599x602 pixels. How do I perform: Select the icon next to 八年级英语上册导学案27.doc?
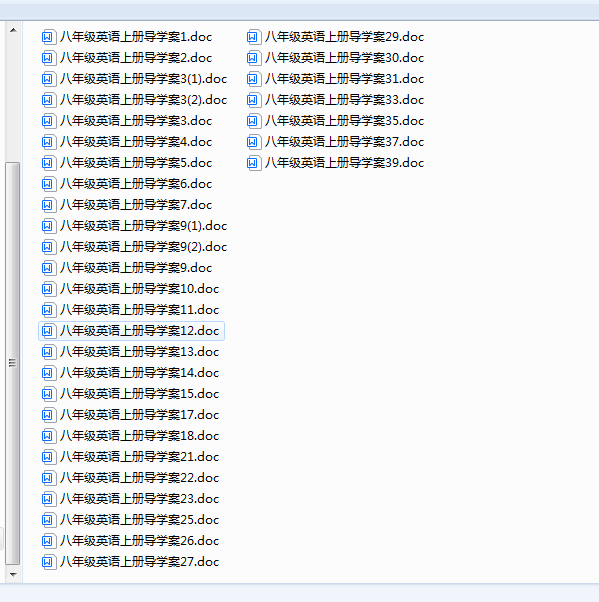tap(48, 562)
